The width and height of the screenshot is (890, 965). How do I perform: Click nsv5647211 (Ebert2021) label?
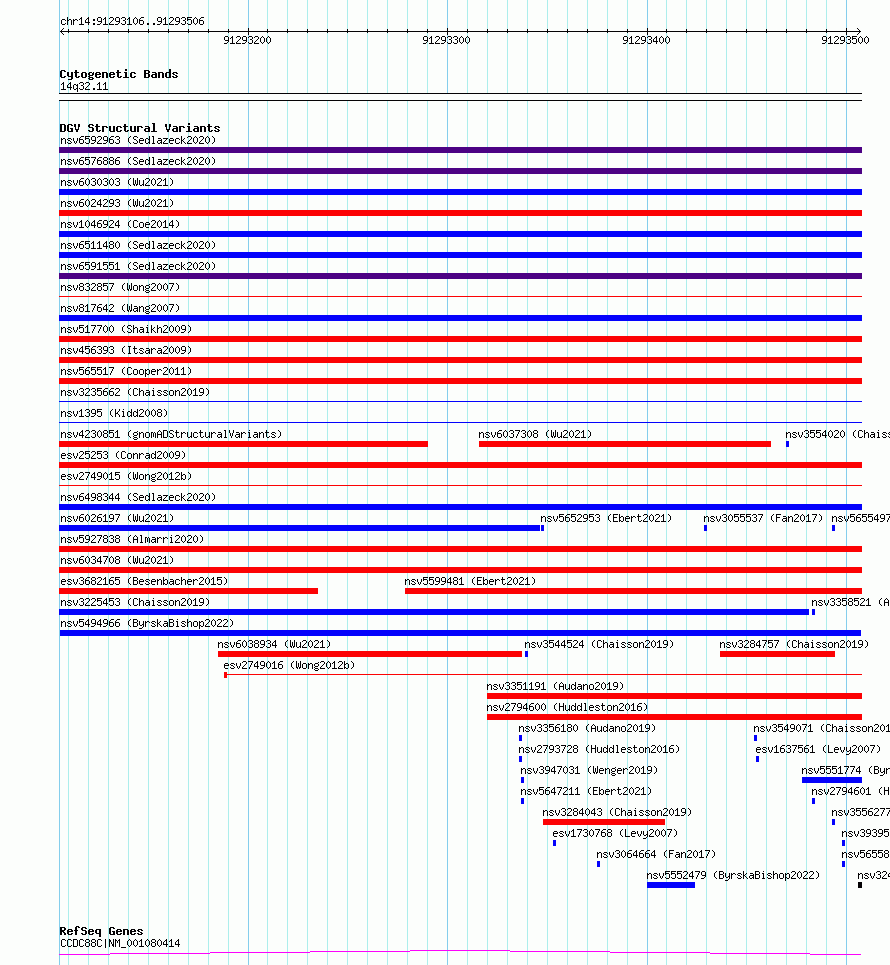tap(586, 791)
